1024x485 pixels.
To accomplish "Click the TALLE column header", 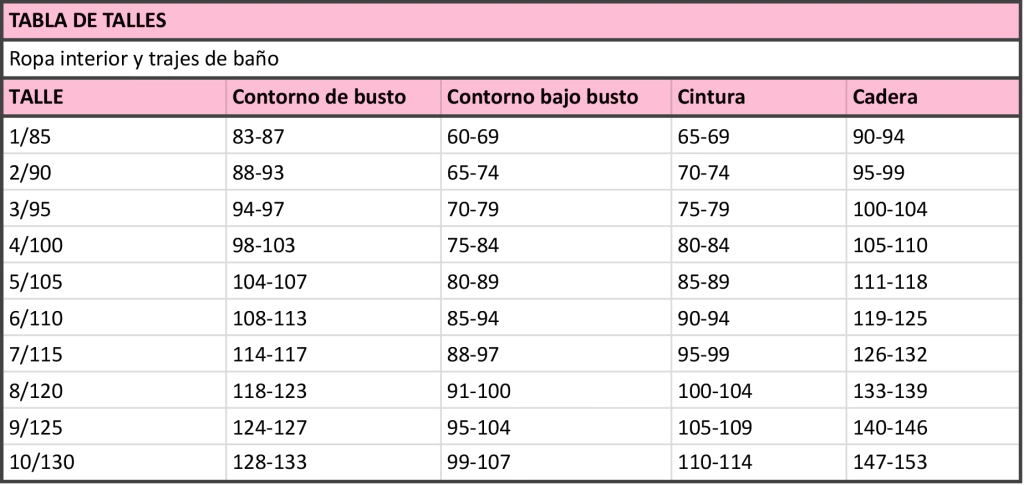I will [38, 98].
